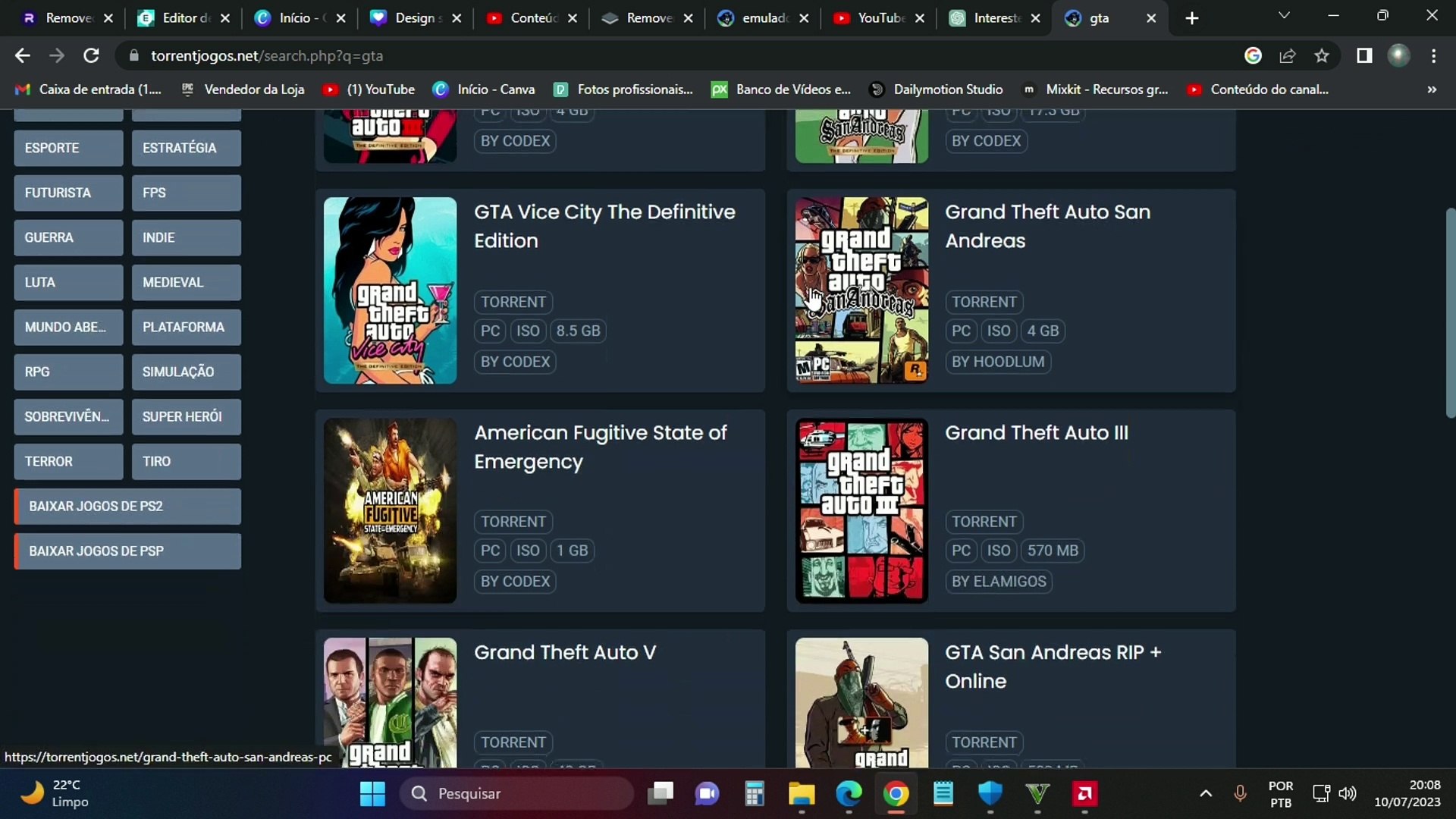Click the browser back arrow
1456x819 pixels.
coord(22,55)
